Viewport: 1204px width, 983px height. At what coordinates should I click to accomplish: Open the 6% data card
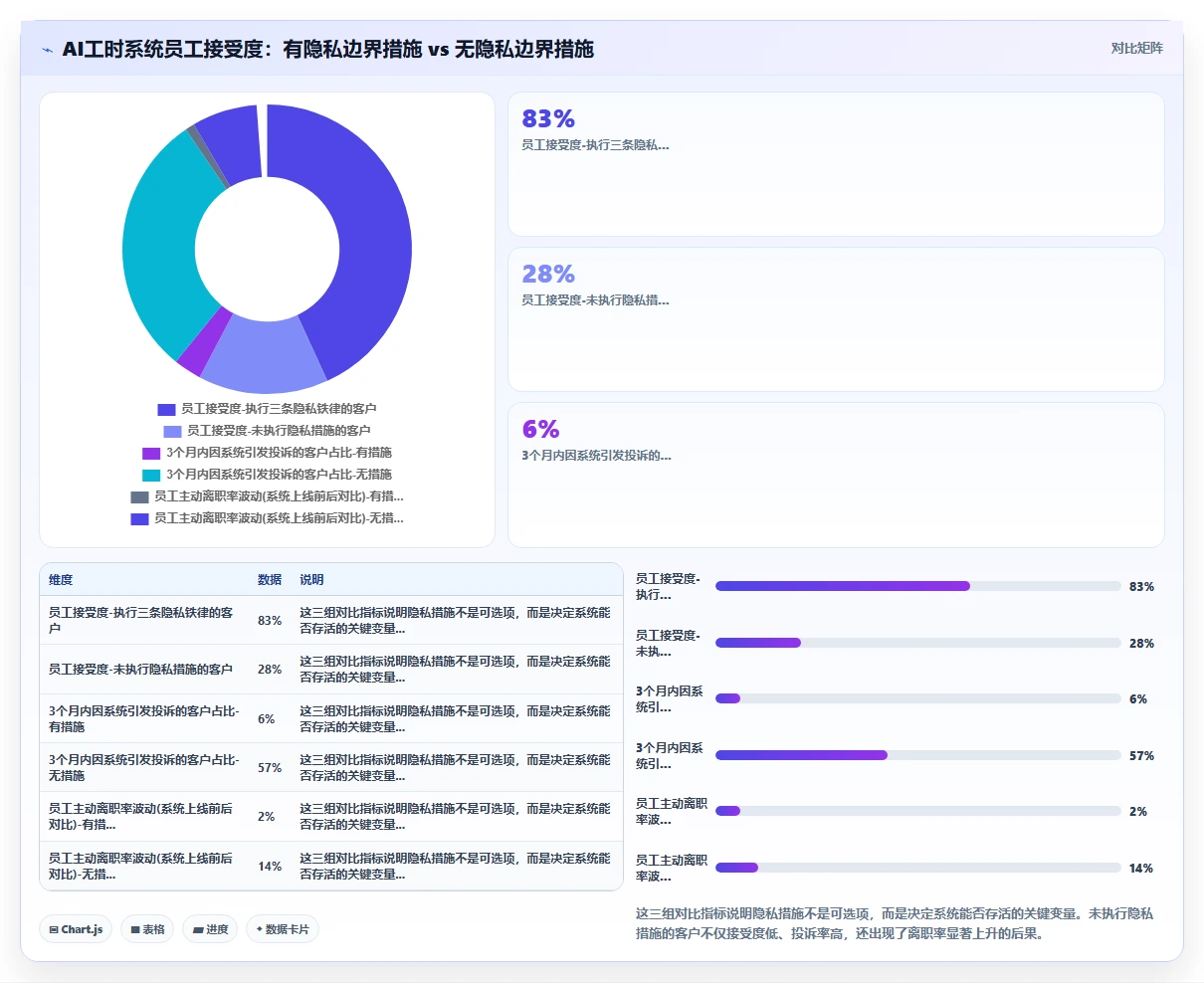pos(836,475)
